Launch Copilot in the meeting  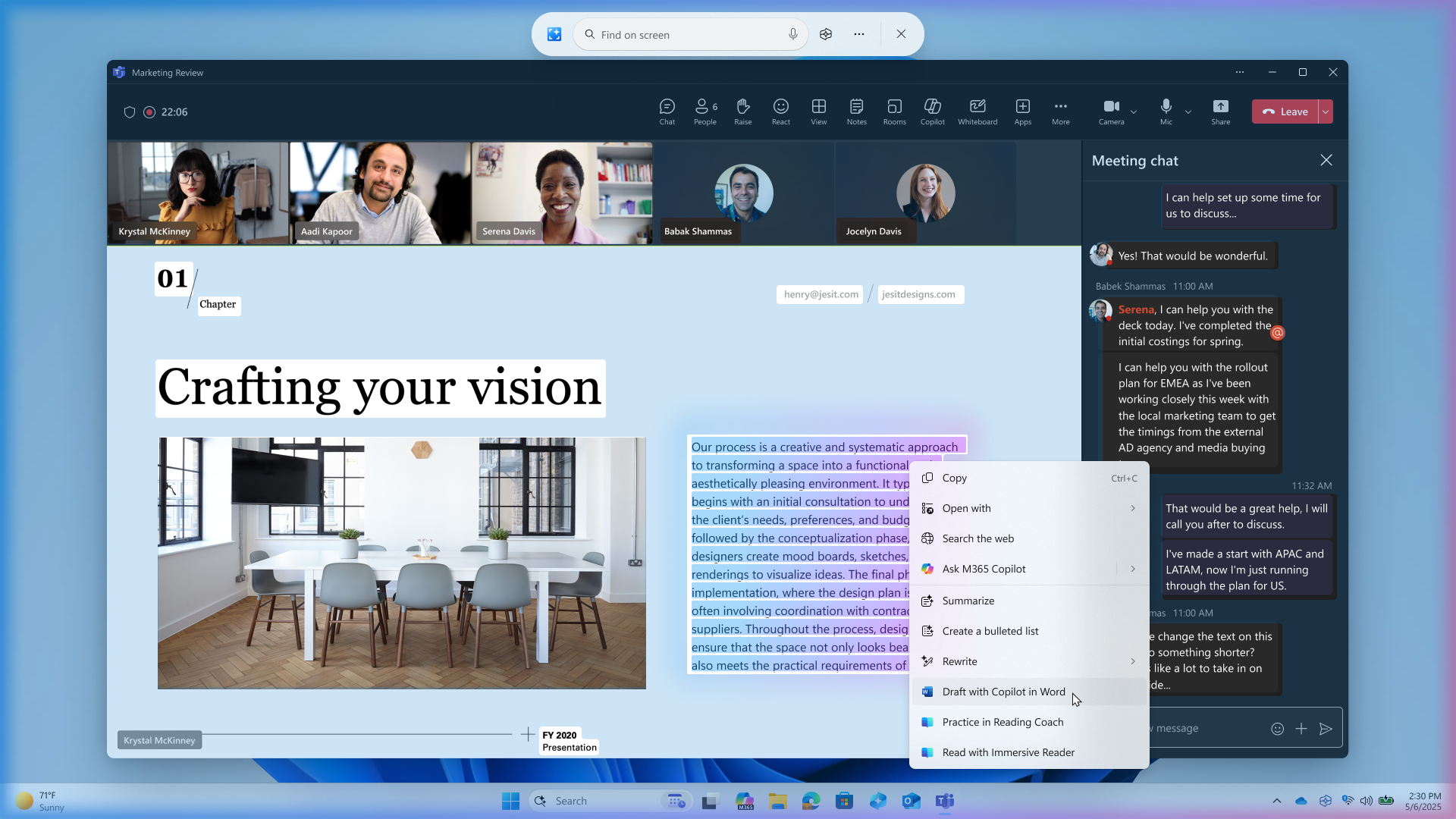pos(932,111)
